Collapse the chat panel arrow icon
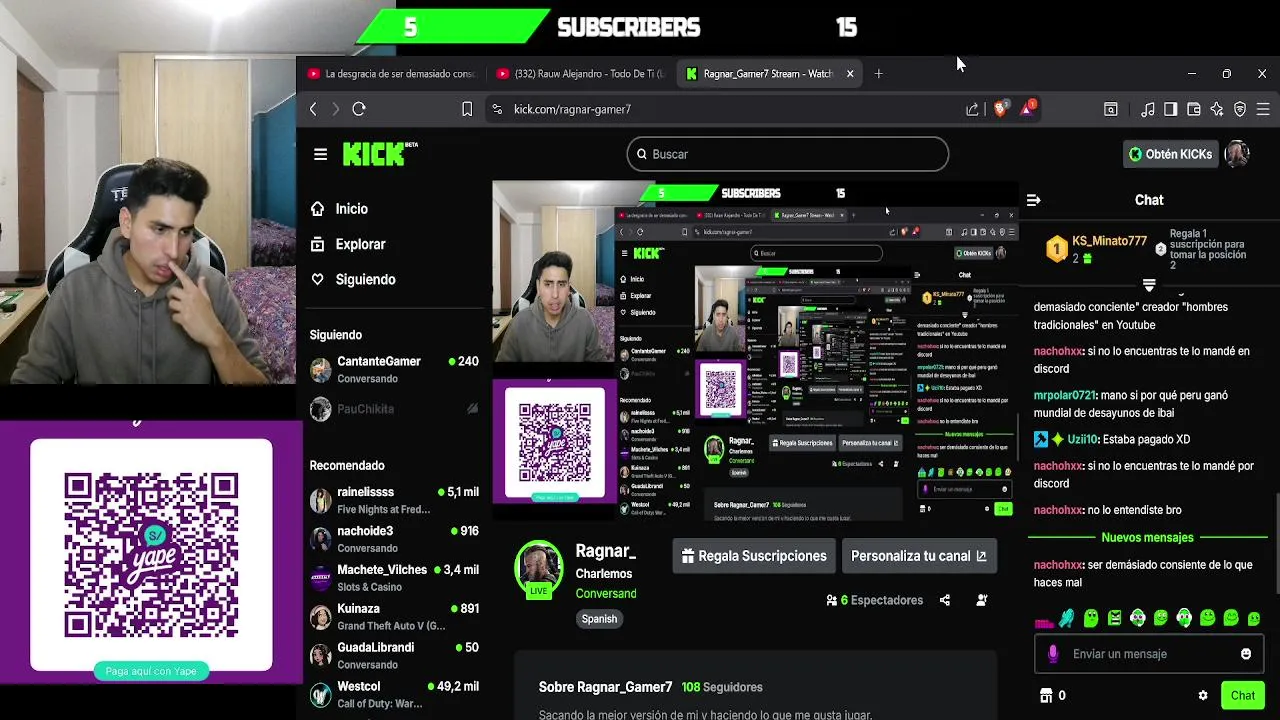 tap(1033, 200)
